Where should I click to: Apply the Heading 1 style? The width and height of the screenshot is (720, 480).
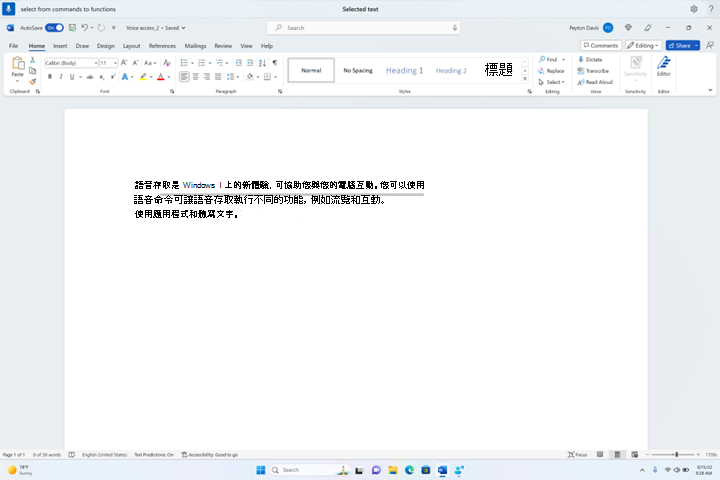click(x=404, y=70)
